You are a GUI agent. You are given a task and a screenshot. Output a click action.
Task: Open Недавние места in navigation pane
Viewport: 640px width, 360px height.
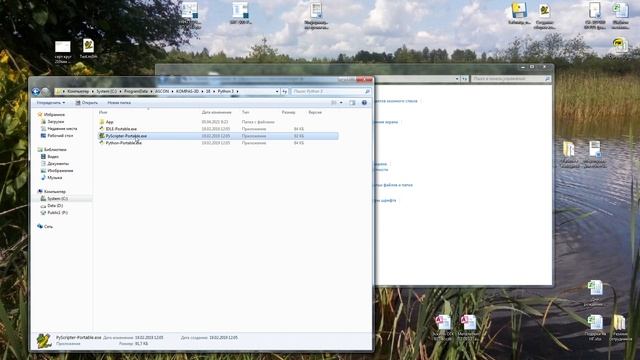click(x=62, y=129)
